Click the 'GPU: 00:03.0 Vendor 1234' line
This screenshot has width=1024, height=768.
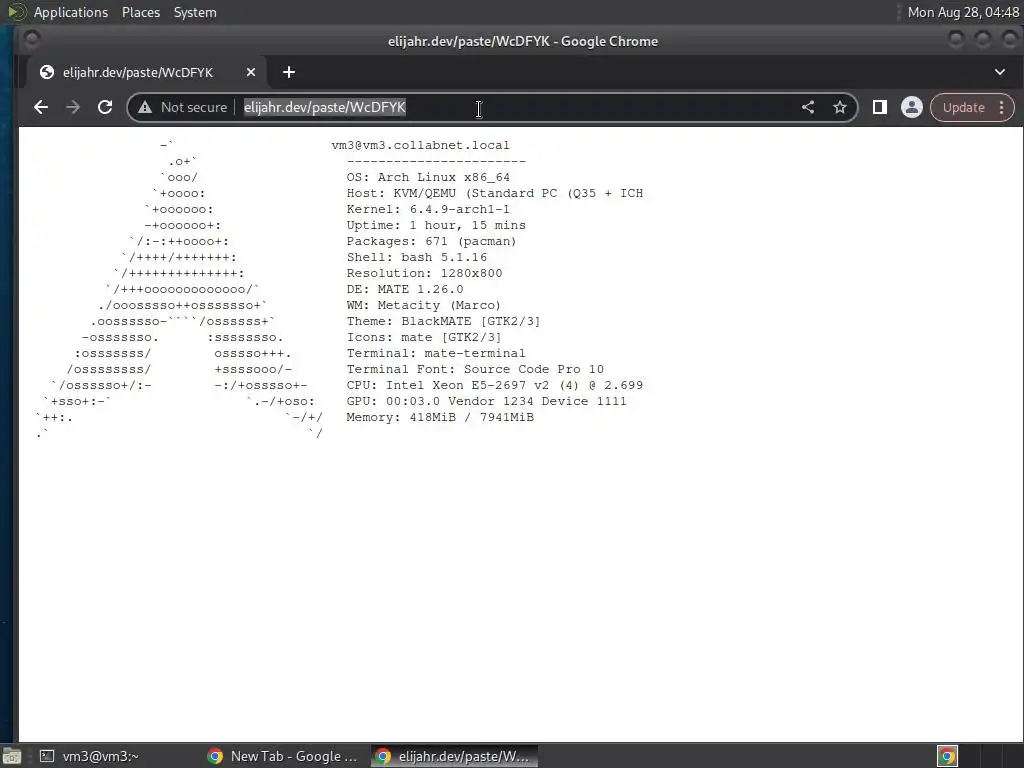tap(487, 401)
